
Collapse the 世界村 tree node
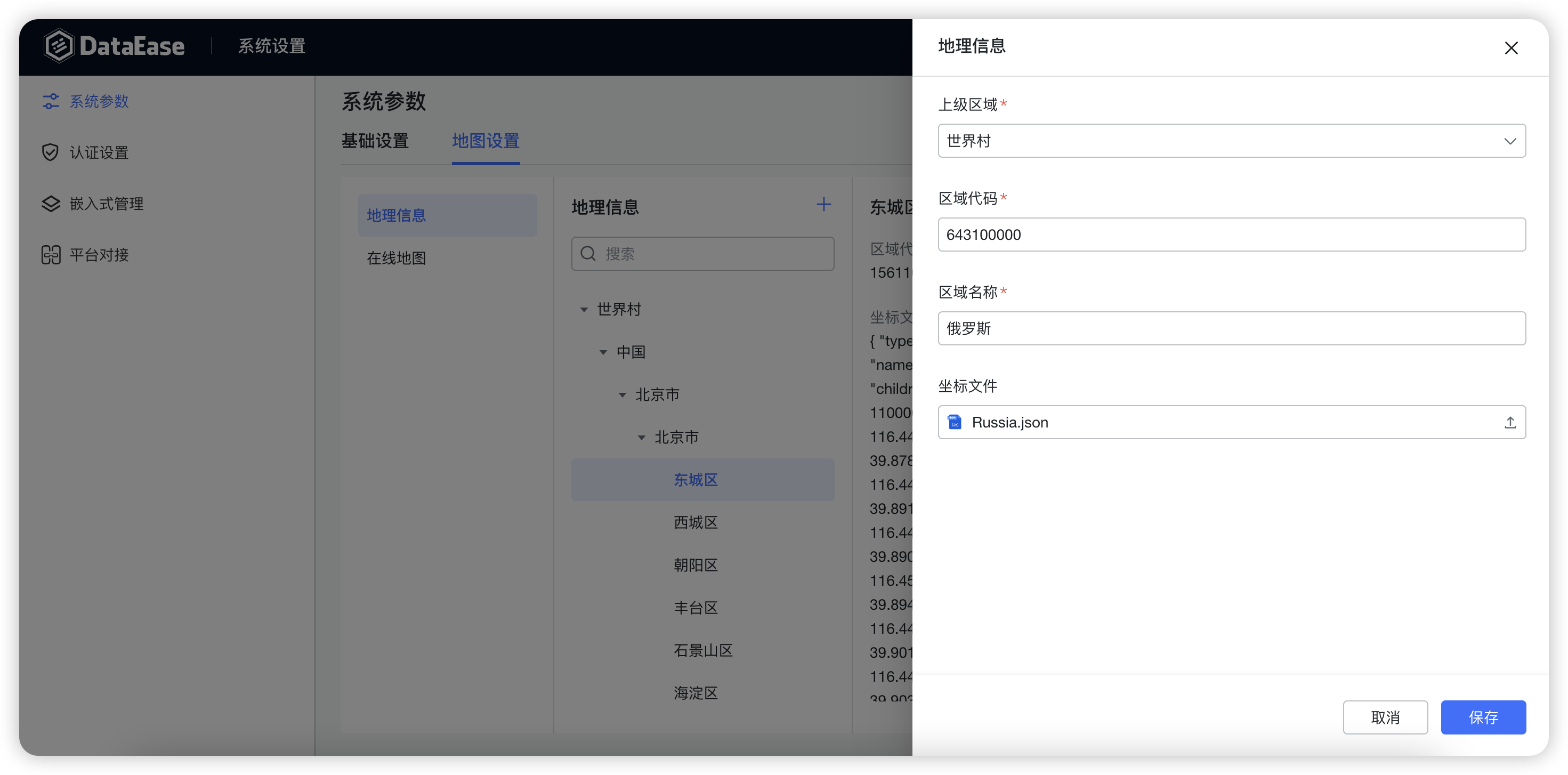tap(583, 309)
